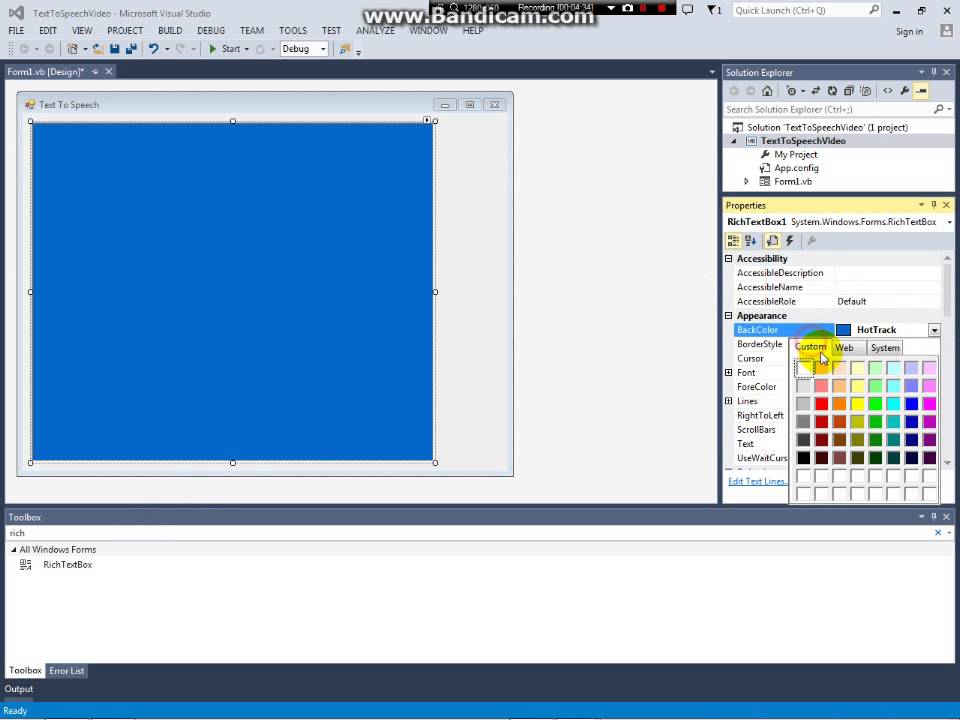Switch to the Web color tab
The image size is (960, 720).
(x=845, y=347)
